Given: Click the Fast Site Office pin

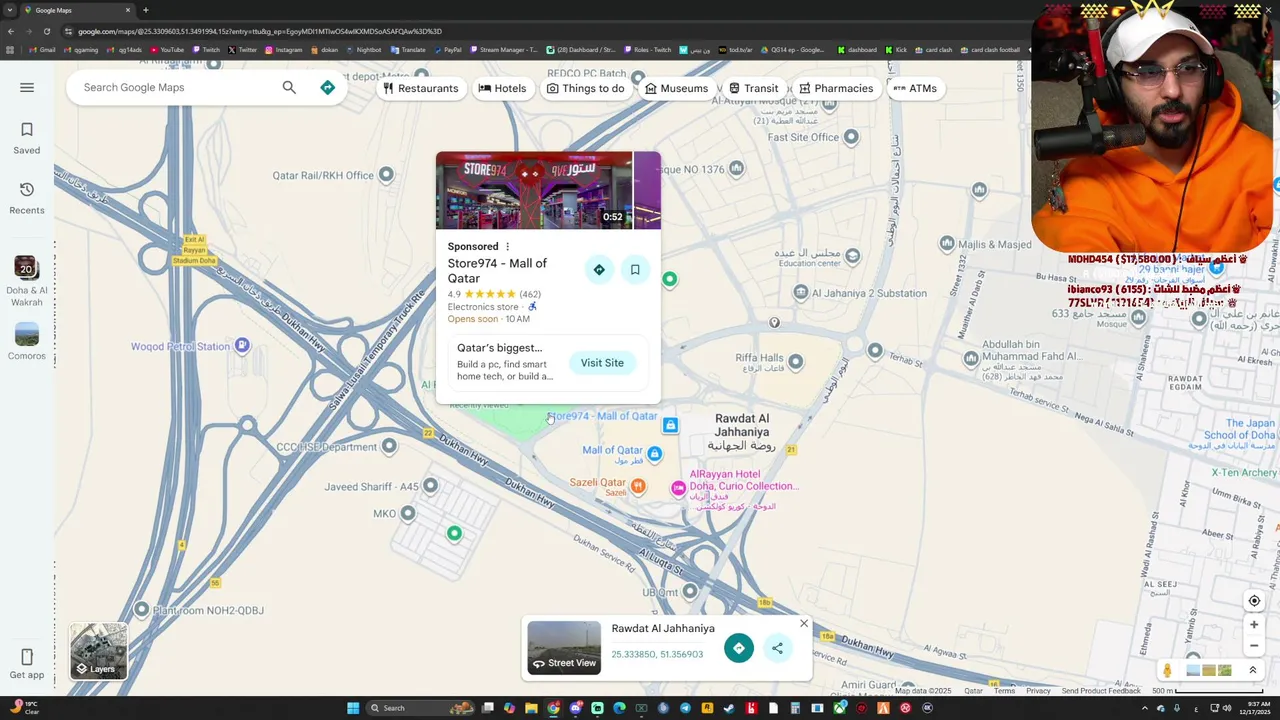Looking at the screenshot, I should 851,137.
